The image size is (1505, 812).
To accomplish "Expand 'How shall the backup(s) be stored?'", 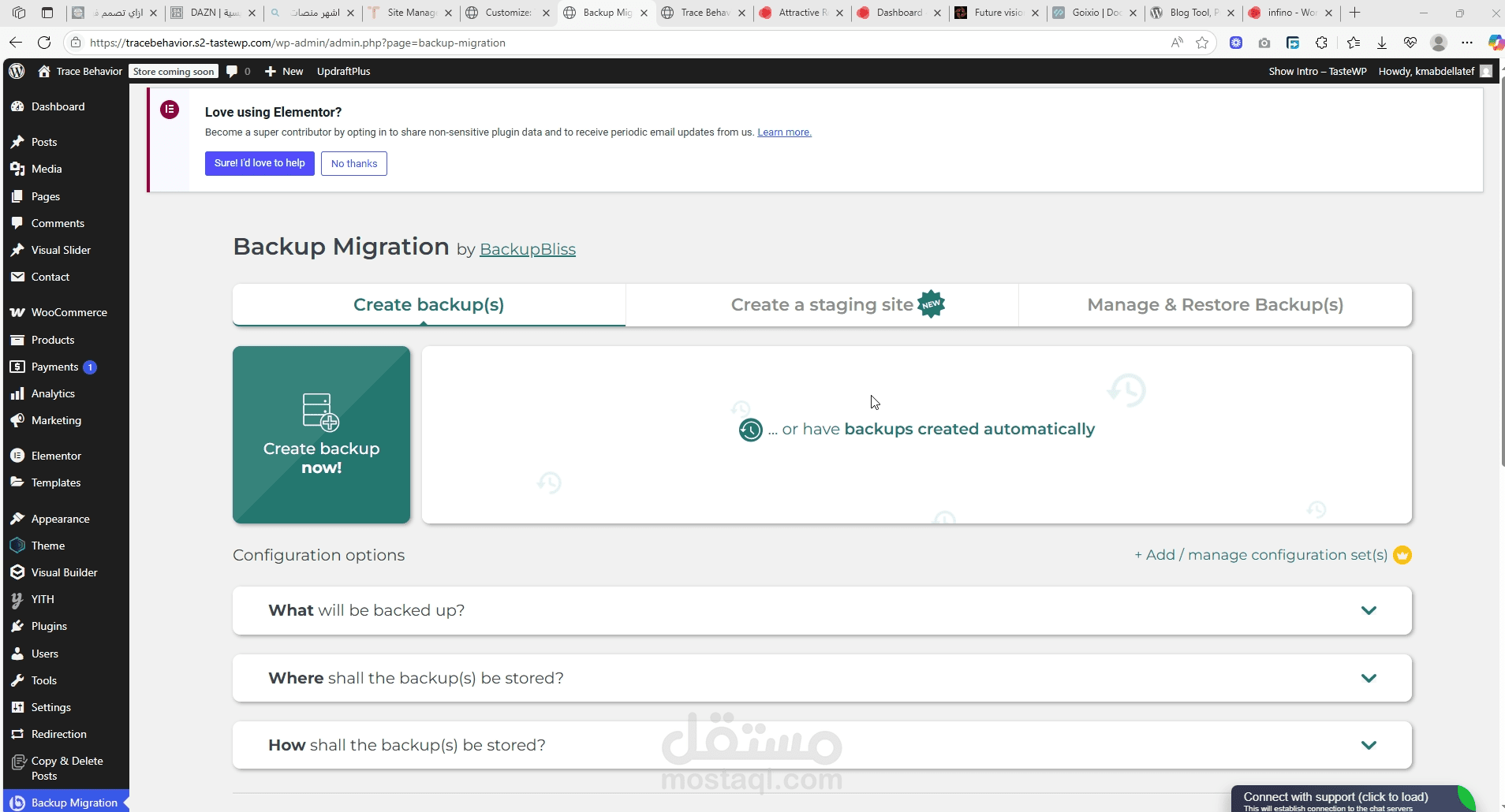I will (x=822, y=745).
